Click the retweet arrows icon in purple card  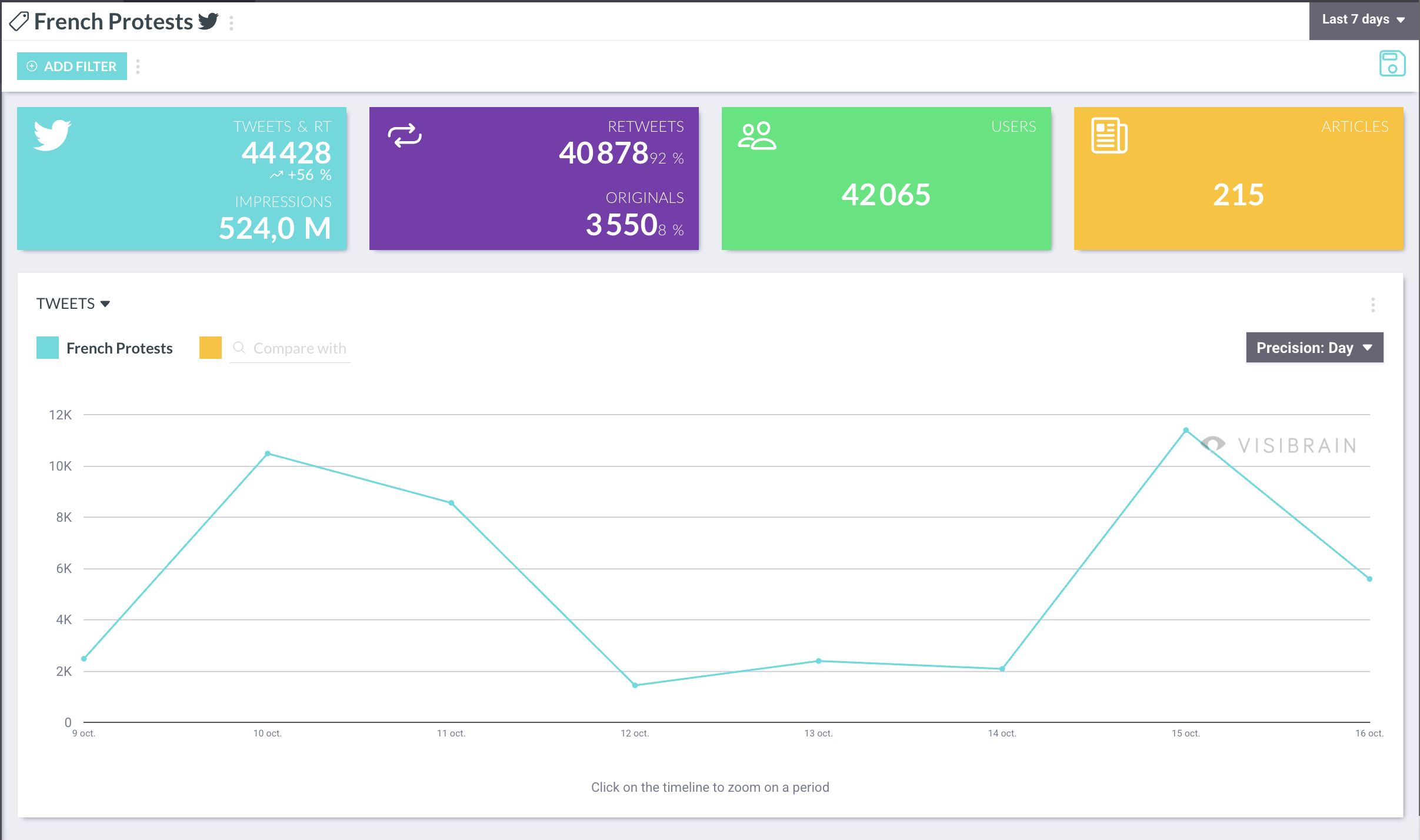(x=405, y=135)
